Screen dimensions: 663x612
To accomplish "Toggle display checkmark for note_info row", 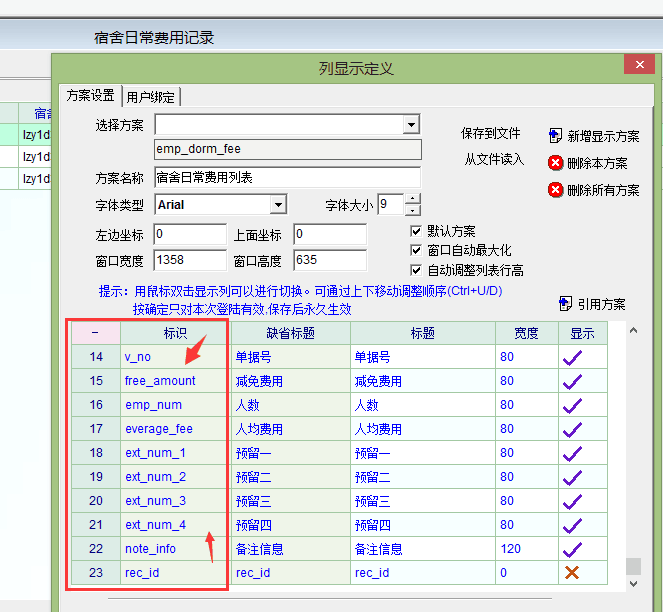I will (x=572, y=549).
